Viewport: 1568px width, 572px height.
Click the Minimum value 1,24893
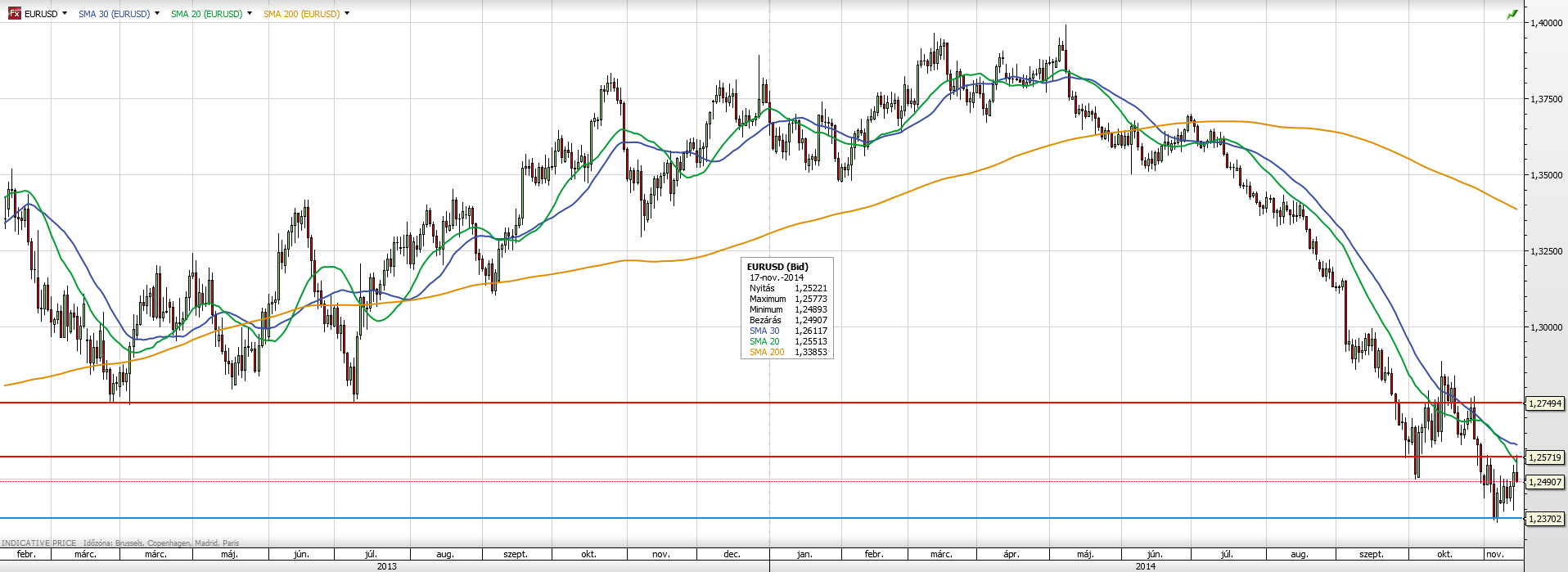pyautogui.click(x=811, y=309)
